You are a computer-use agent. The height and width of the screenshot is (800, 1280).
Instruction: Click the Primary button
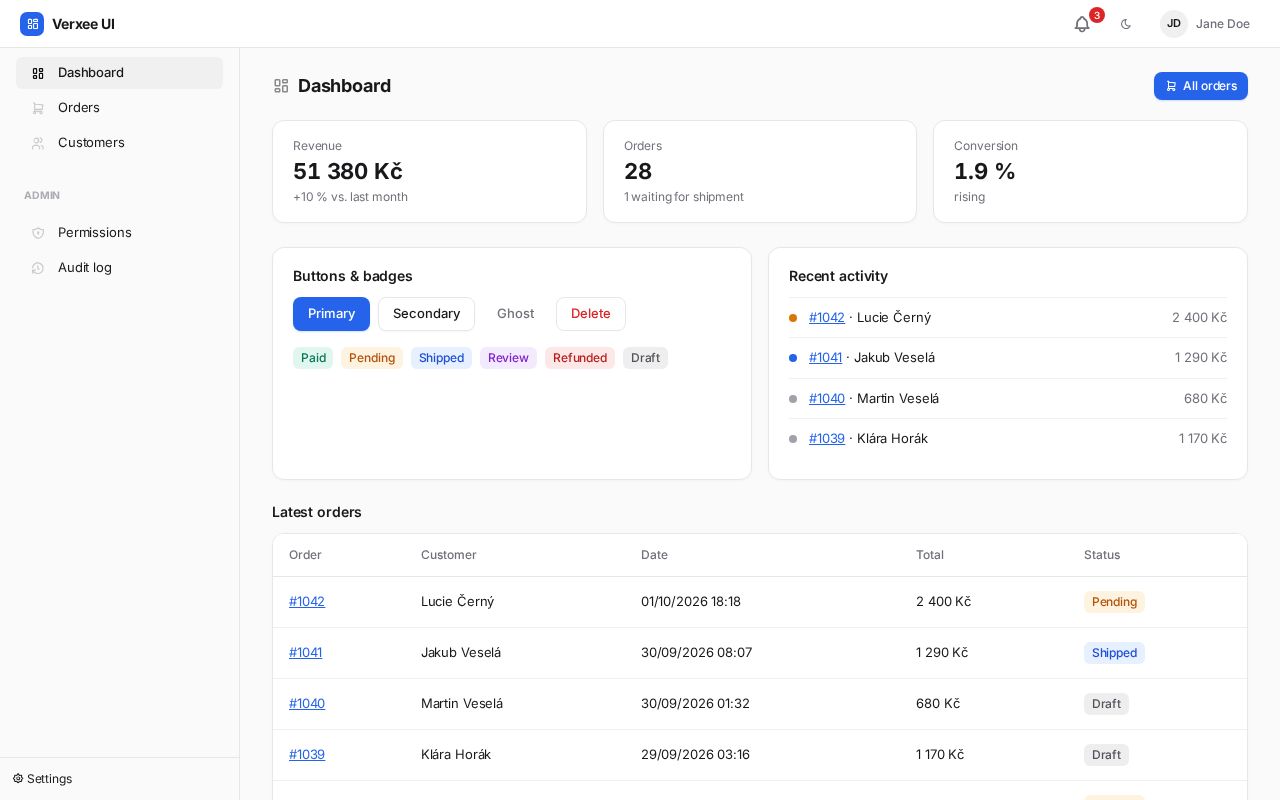click(x=331, y=314)
